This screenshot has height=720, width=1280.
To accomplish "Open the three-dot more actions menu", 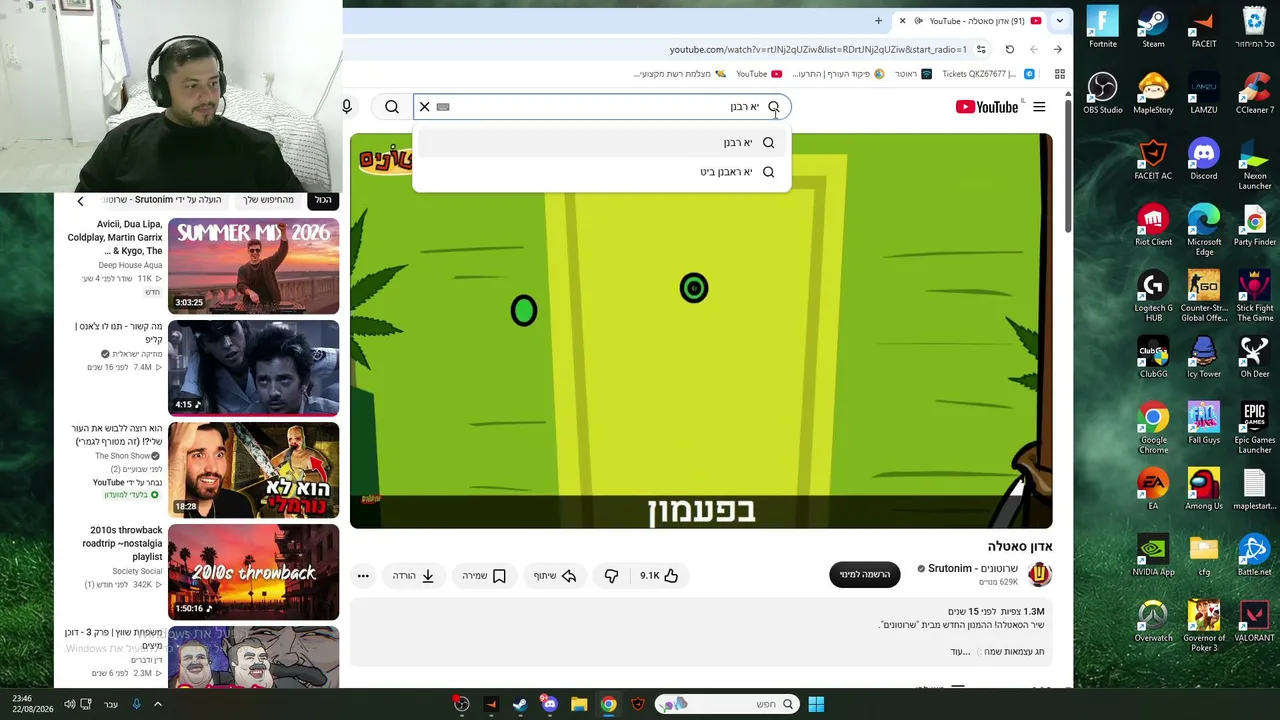I will (x=363, y=576).
